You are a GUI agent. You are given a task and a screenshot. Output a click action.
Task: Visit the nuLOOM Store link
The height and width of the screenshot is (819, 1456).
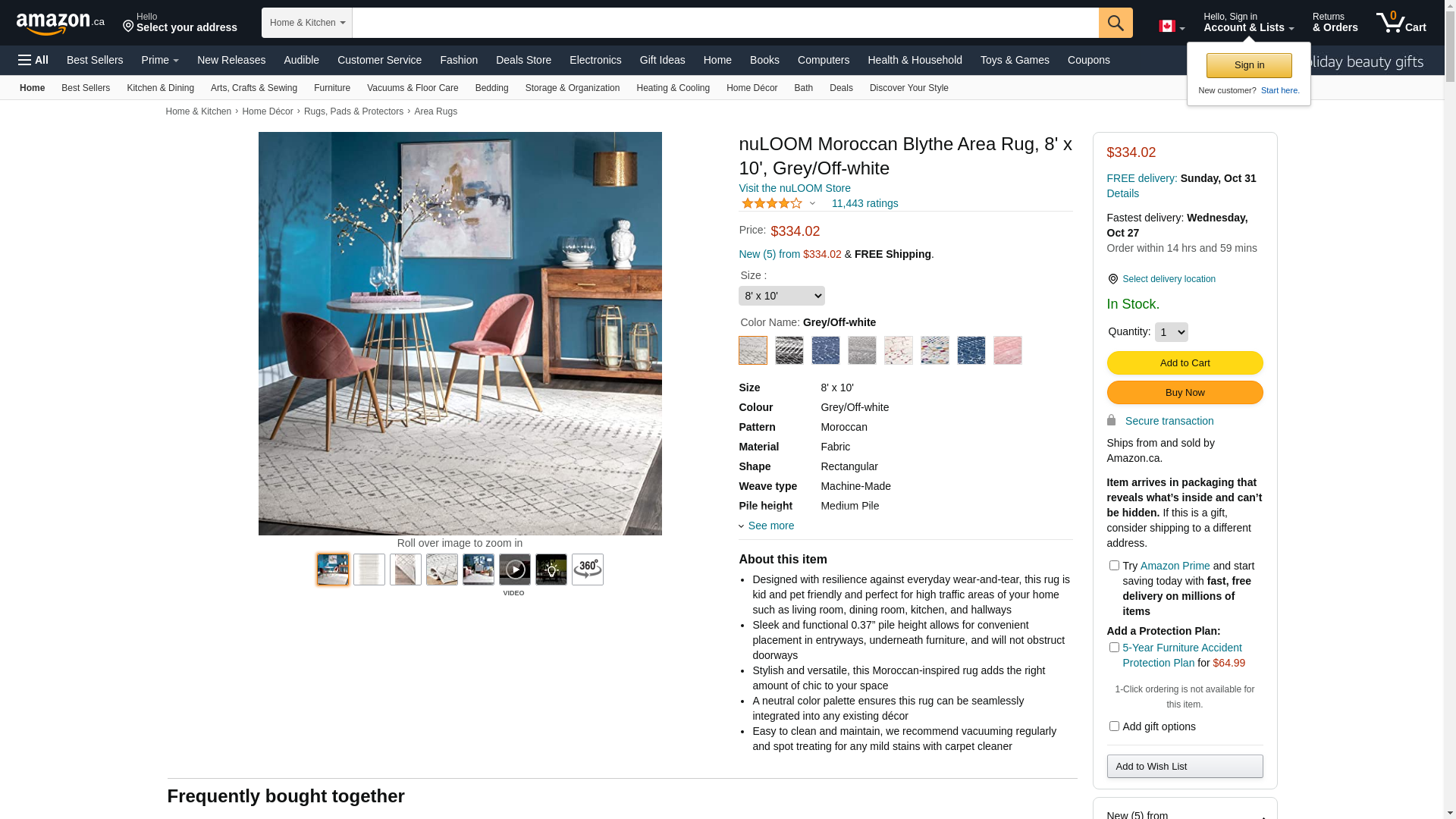(x=795, y=188)
